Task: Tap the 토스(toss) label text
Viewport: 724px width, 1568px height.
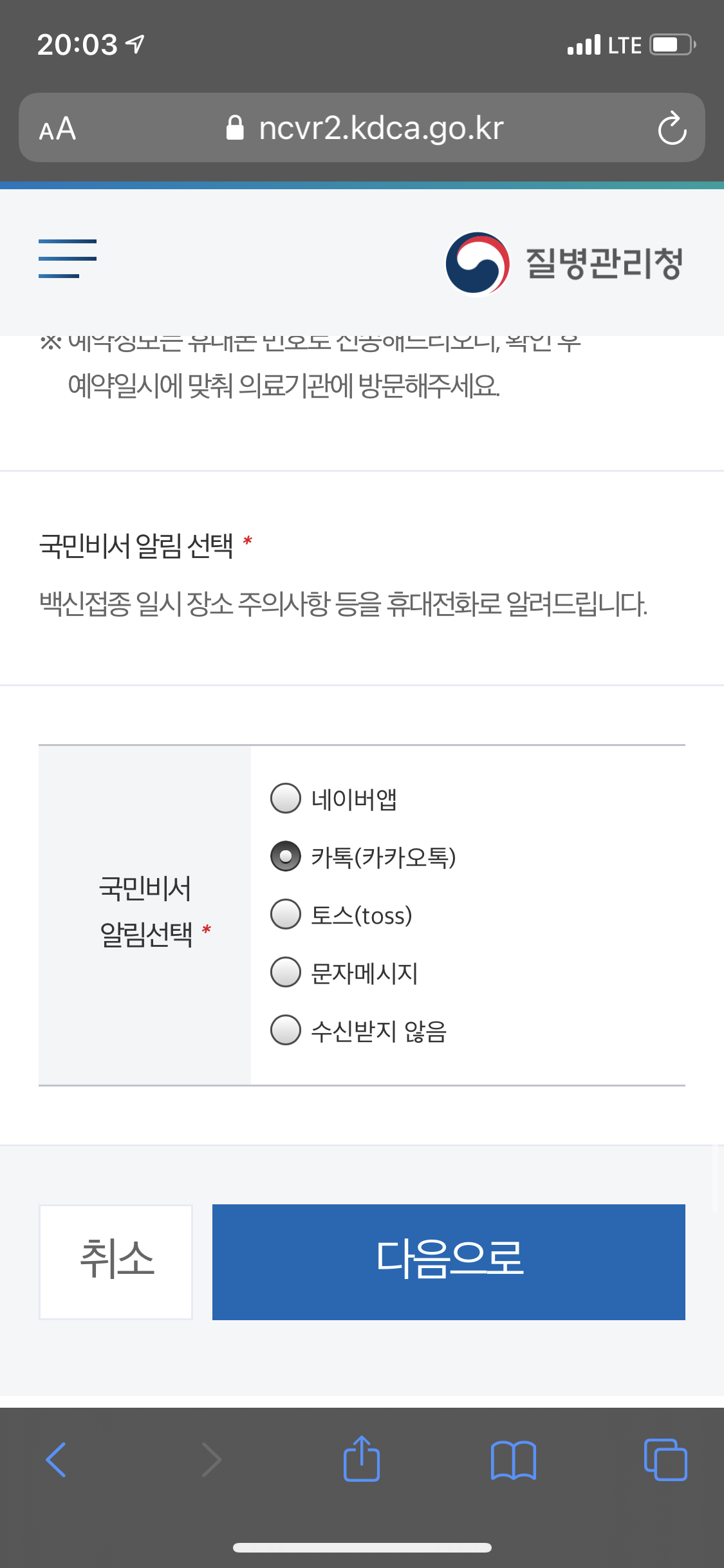Action: pos(361,915)
